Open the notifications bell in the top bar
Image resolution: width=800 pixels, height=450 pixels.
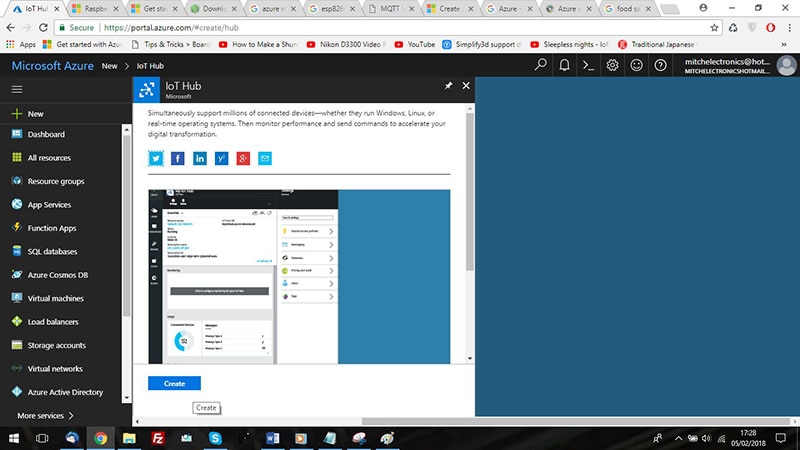pos(565,66)
